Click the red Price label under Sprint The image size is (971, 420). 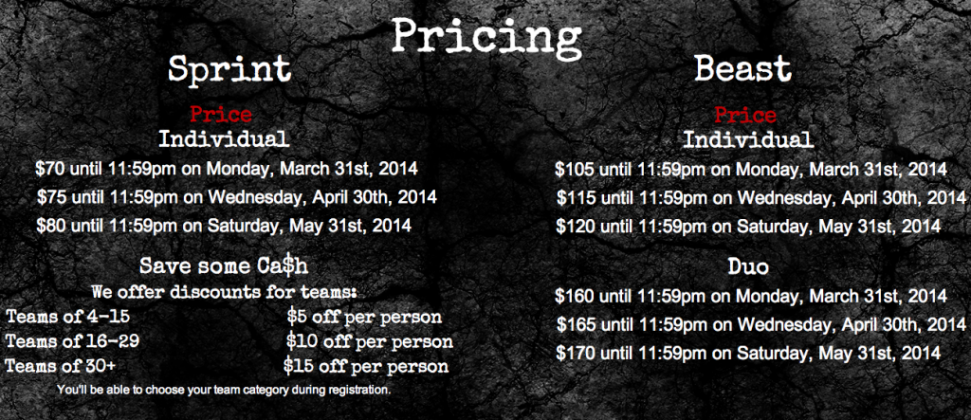221,115
